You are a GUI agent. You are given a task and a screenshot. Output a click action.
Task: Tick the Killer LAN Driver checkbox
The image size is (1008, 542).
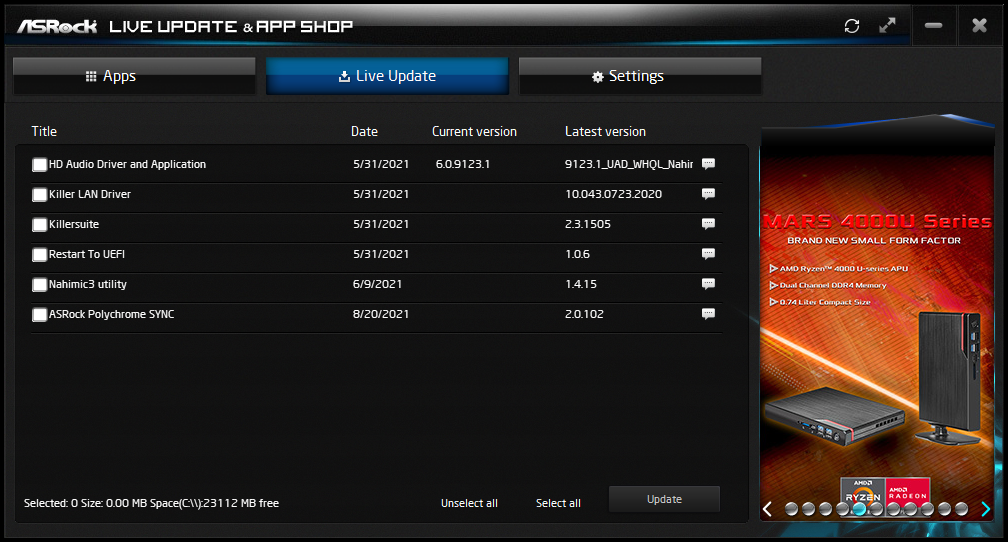(x=39, y=195)
